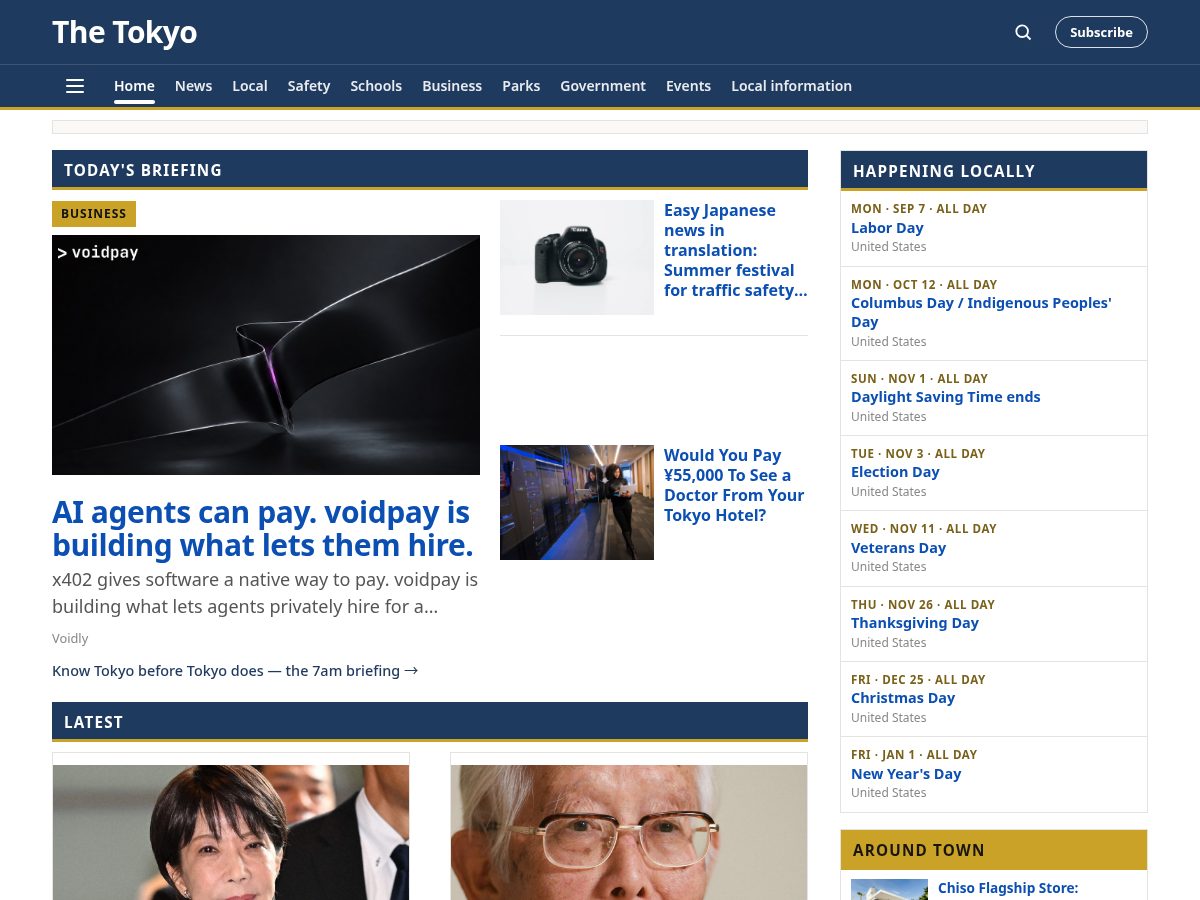Open the elderly man with glasses photo
The height and width of the screenshot is (900, 1200).
(629, 832)
